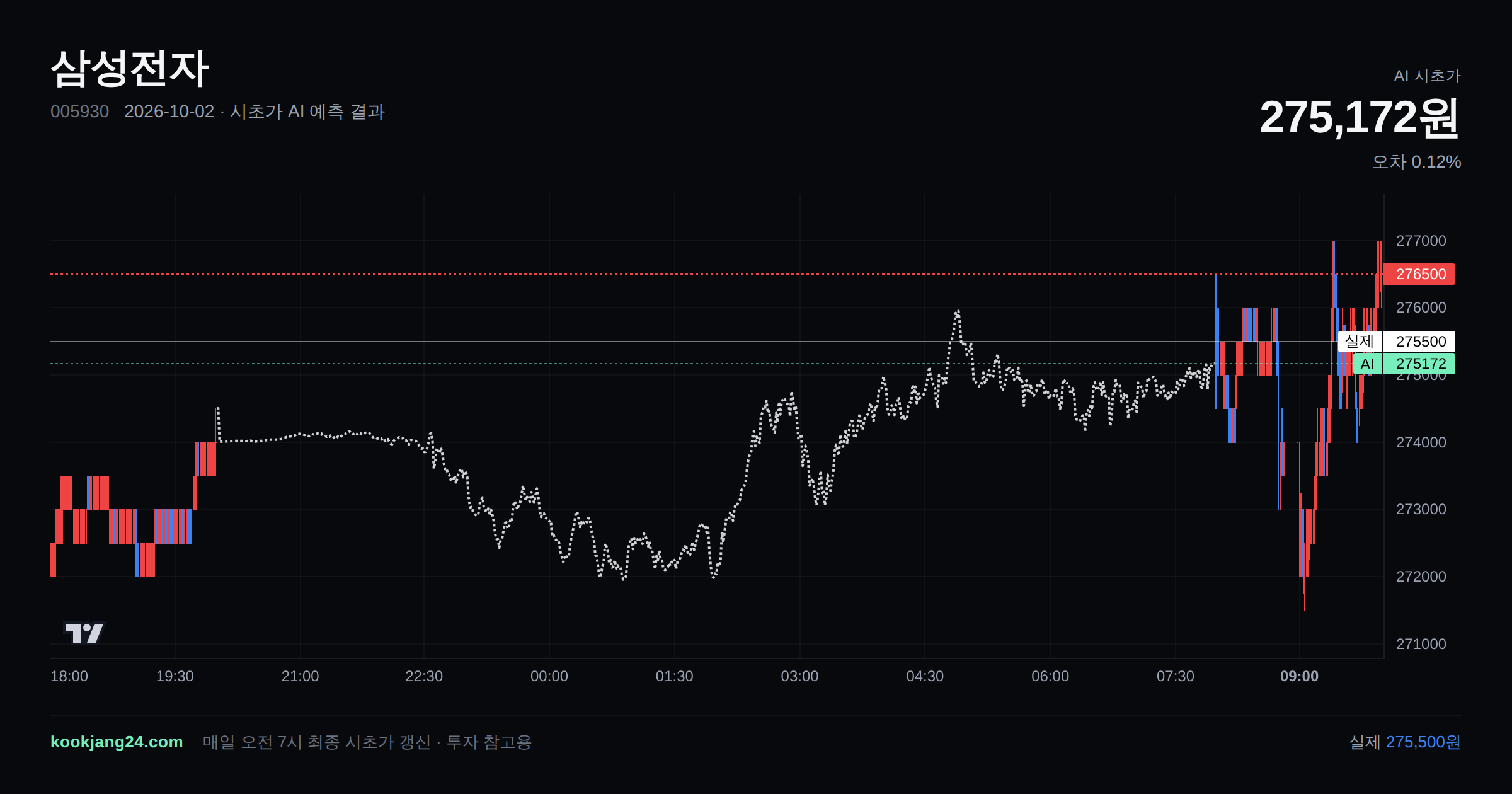Image resolution: width=1512 pixels, height=794 pixels.
Task: Click the 274000 price axis label
Action: tap(1421, 442)
